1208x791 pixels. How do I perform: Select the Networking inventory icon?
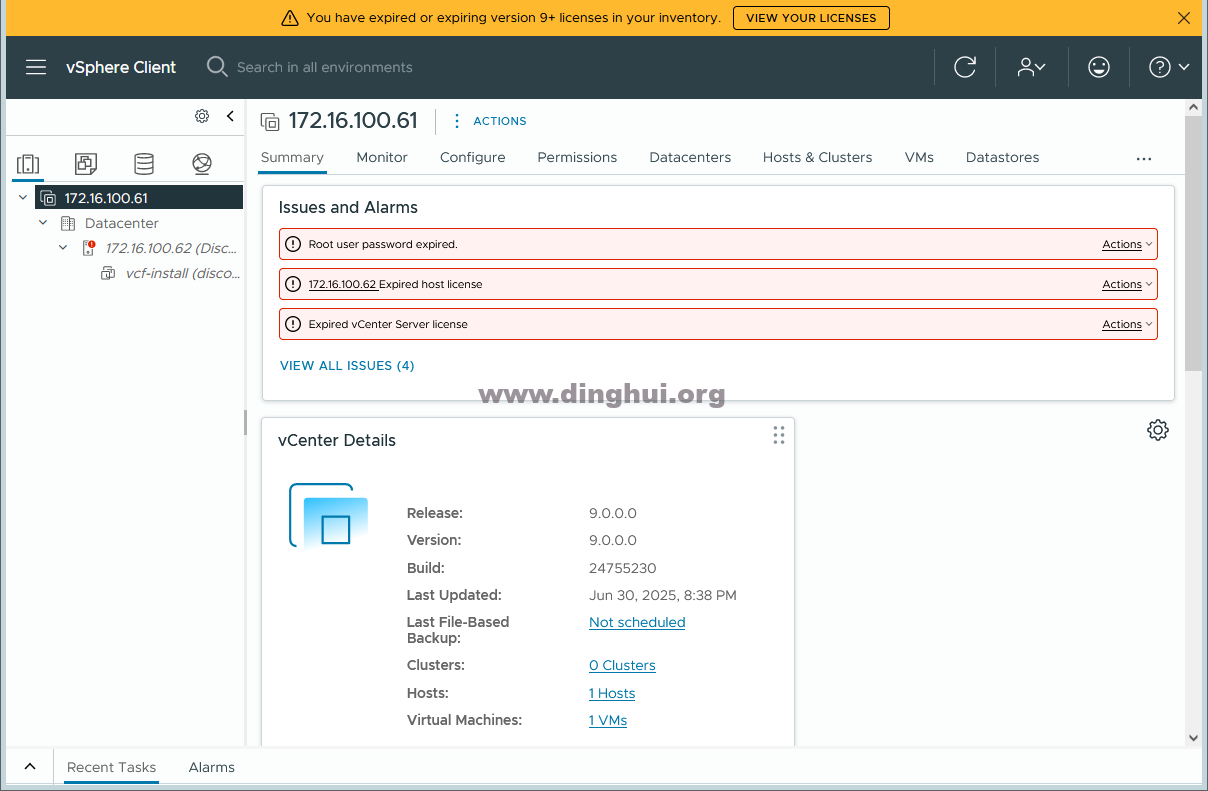202,164
